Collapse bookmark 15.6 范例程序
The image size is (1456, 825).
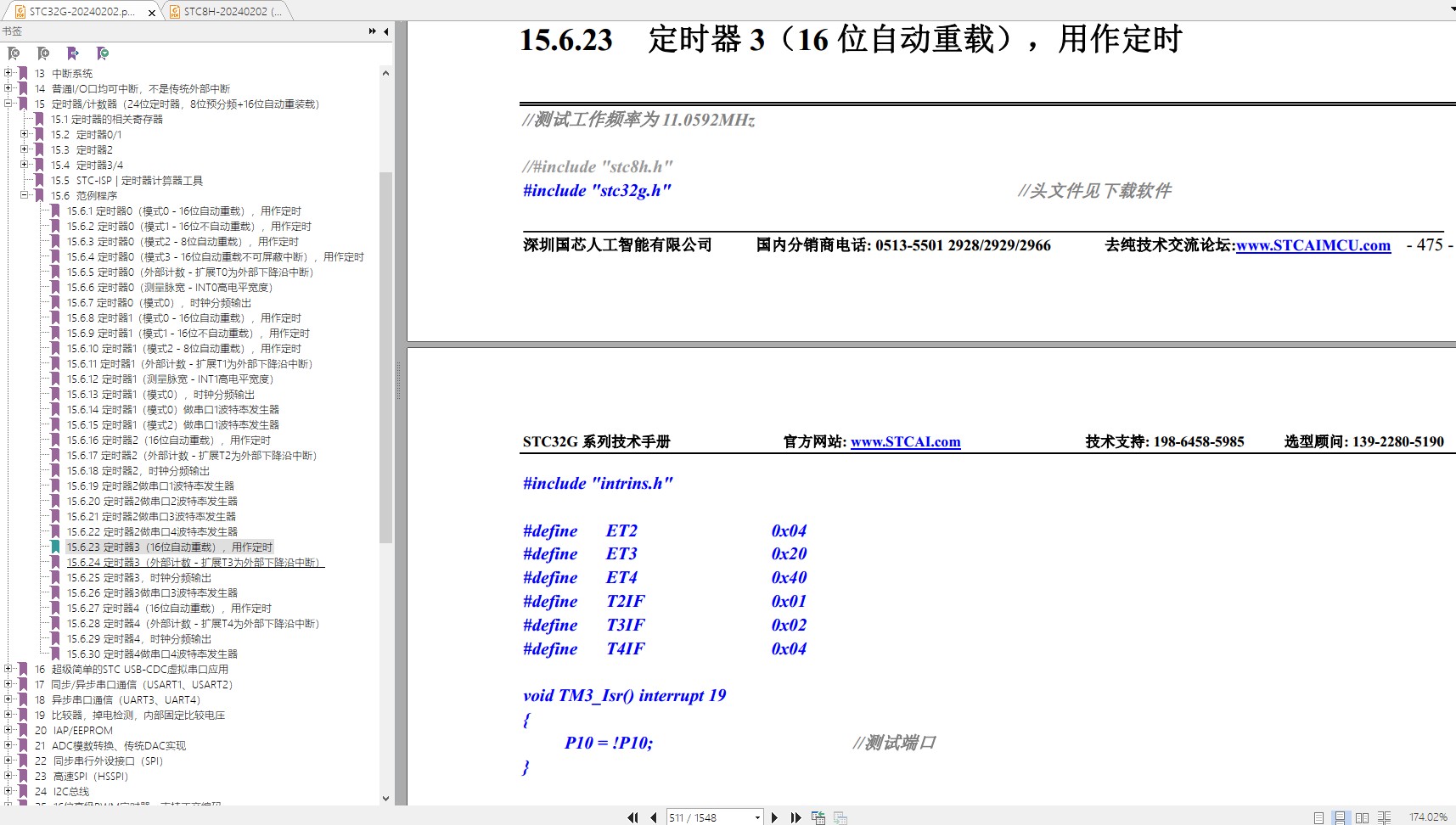click(25, 196)
